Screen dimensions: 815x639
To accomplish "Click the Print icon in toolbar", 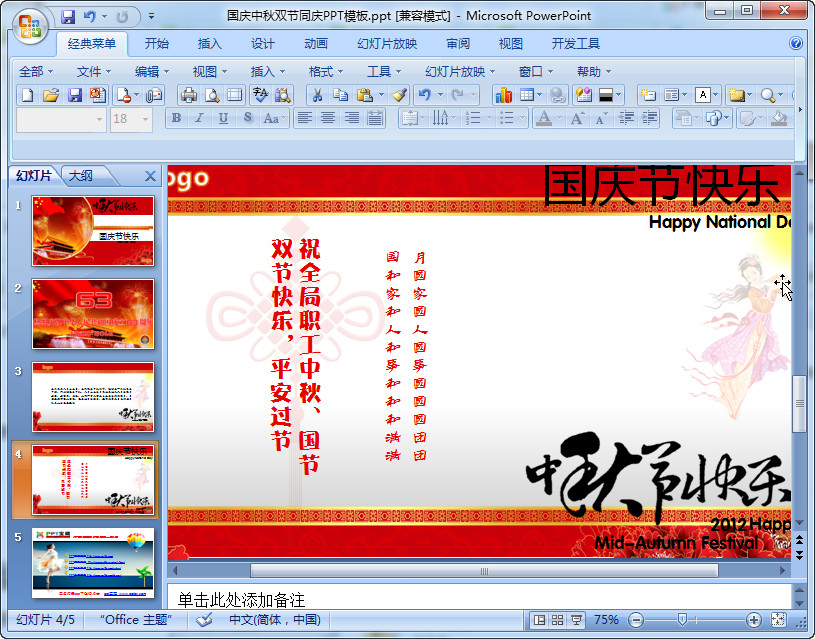I will pos(188,95).
